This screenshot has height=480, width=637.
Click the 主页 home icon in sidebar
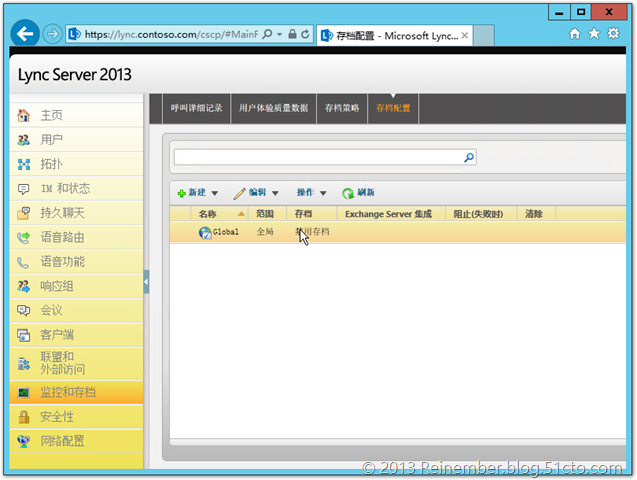pos(23,116)
